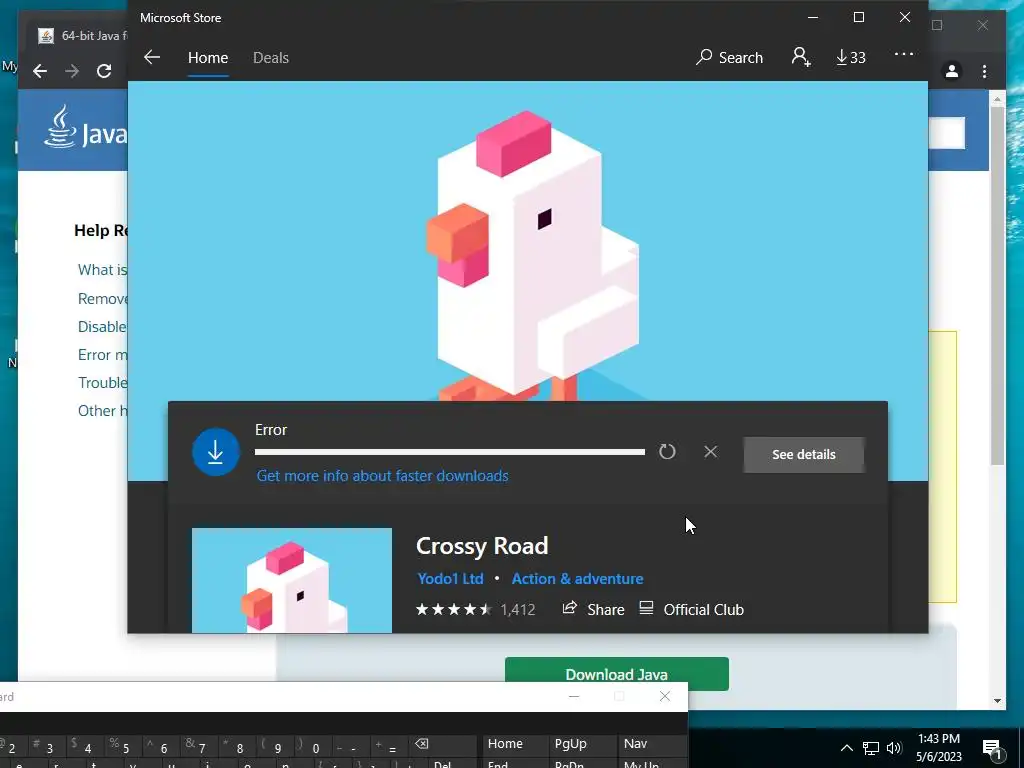Open Get more info about faster downloads
The height and width of the screenshot is (768, 1024).
382,475
